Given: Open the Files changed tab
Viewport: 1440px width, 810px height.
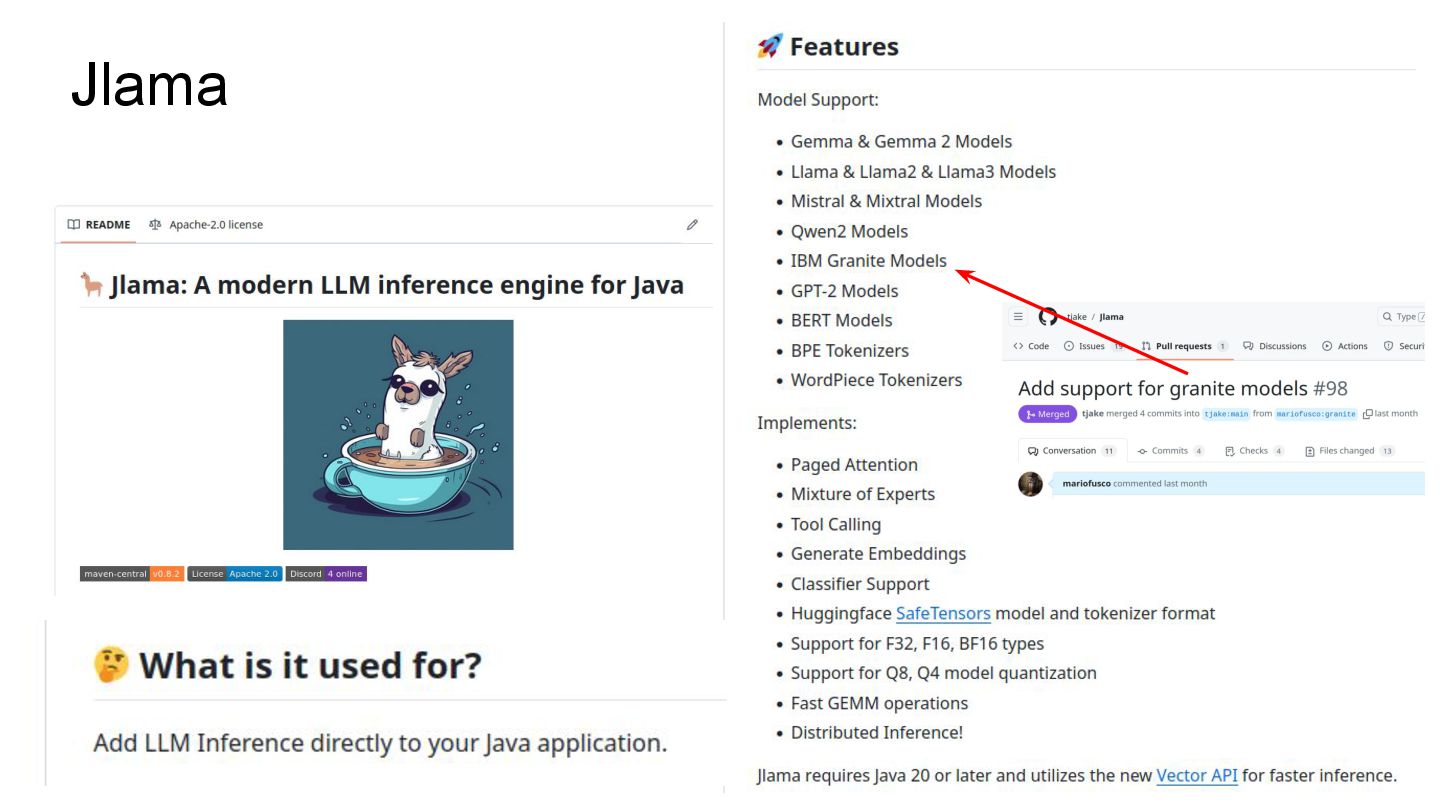Looking at the screenshot, I should 1346,451.
